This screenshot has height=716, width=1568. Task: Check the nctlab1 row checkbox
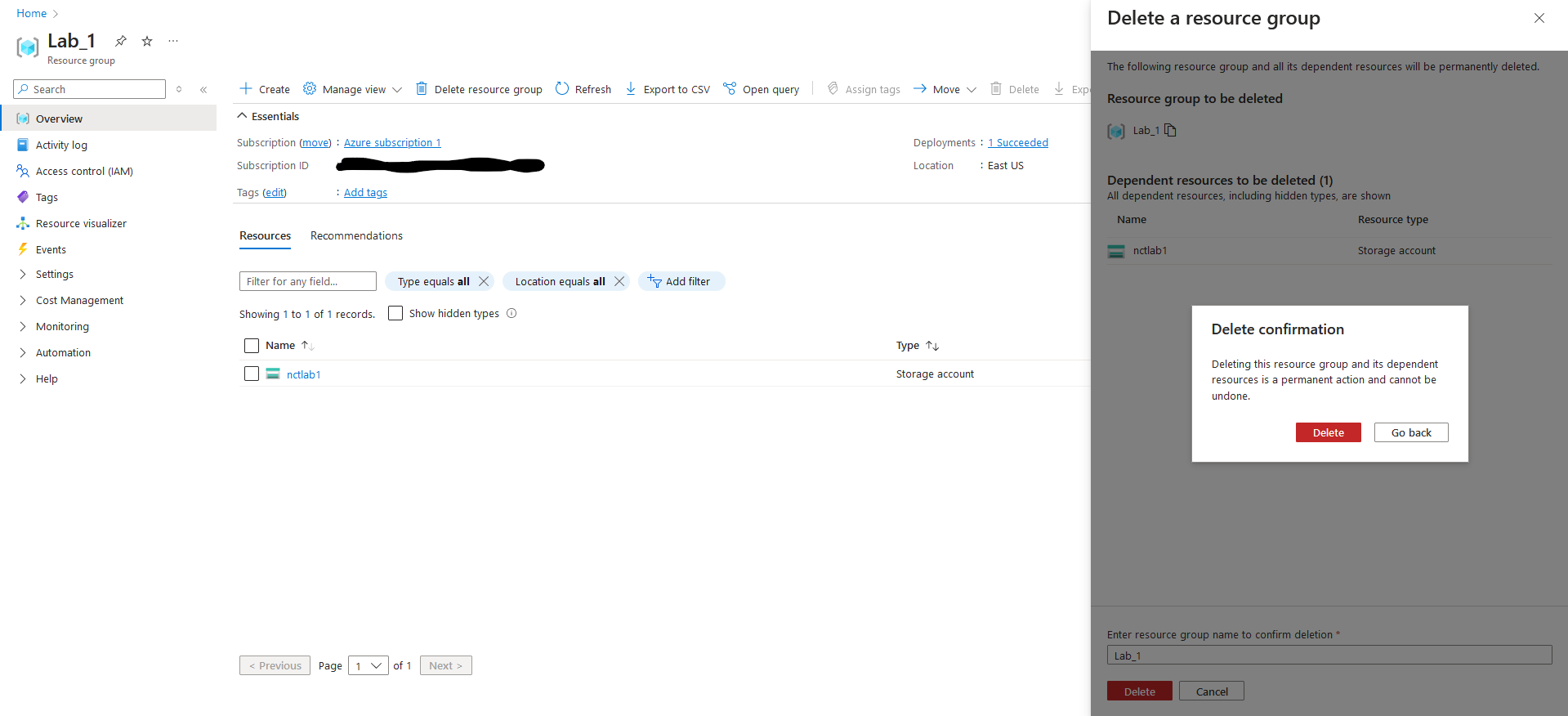(252, 374)
